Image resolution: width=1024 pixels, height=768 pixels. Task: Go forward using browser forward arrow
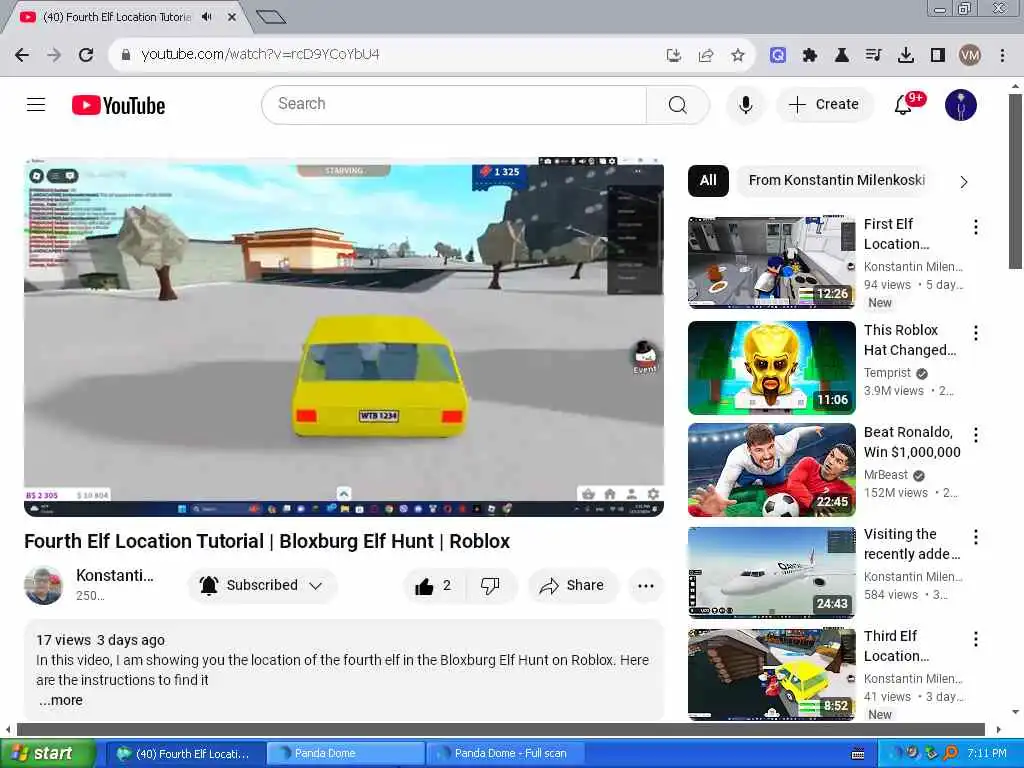coord(54,55)
